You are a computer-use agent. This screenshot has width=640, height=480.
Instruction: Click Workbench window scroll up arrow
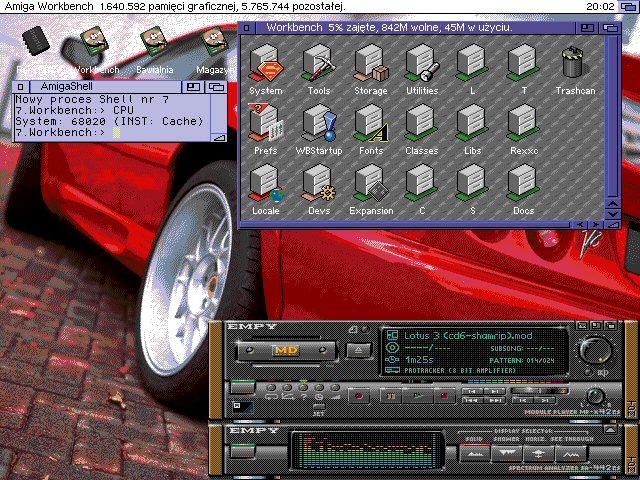pyautogui.click(x=613, y=203)
